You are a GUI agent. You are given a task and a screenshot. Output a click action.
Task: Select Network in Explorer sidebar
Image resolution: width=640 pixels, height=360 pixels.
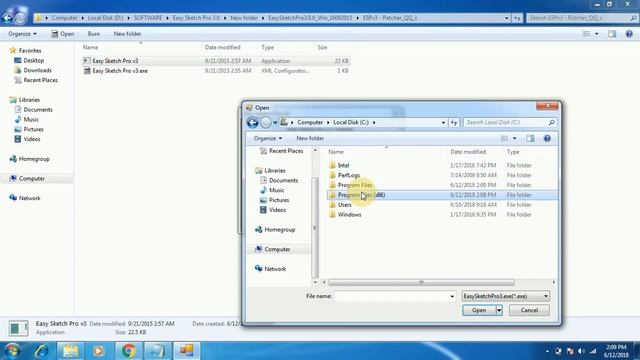click(24, 198)
